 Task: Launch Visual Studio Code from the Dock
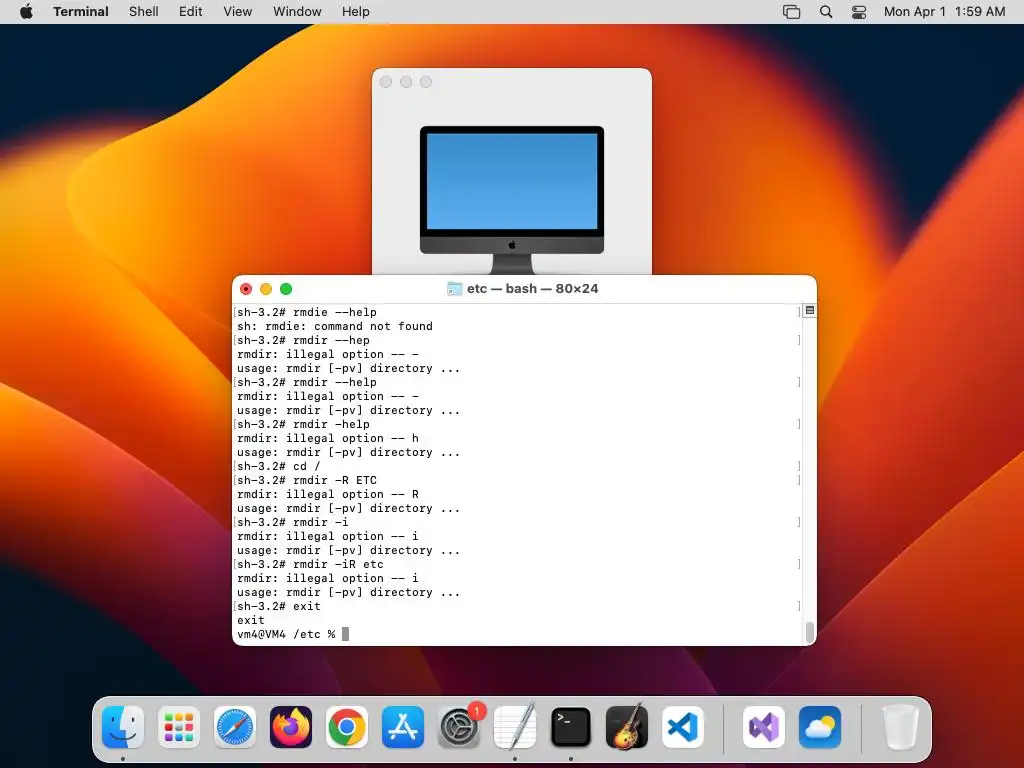coord(682,727)
